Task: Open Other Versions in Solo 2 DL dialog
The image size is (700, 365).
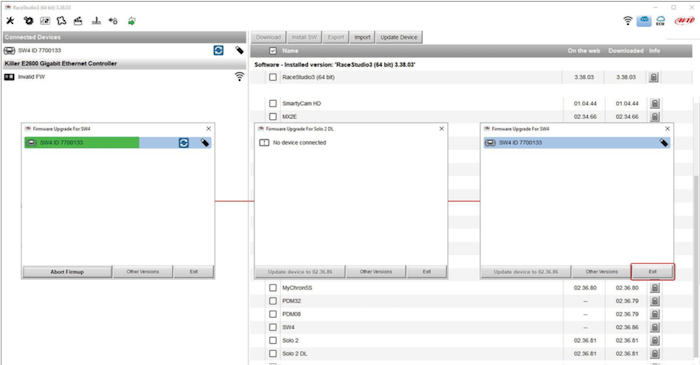Action: point(376,271)
